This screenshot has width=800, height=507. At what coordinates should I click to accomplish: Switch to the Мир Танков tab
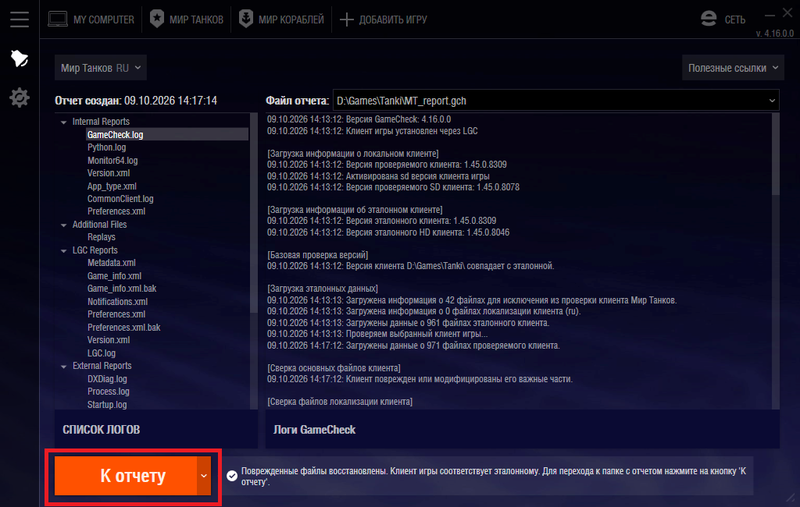coord(187,19)
